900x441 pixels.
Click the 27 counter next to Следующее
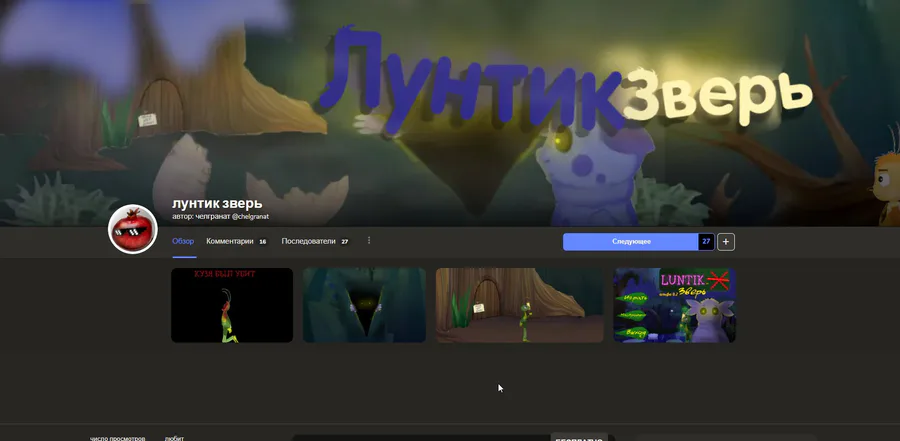coord(706,242)
